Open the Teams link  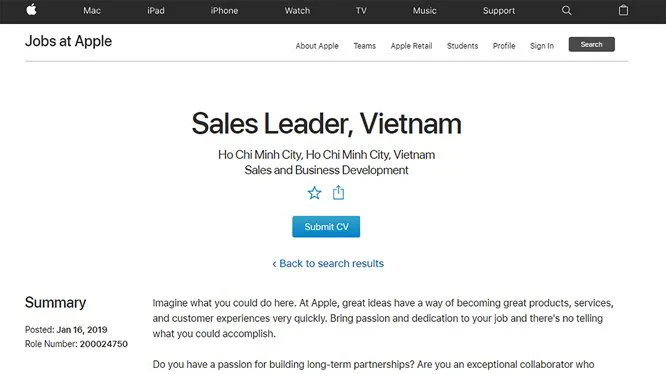tap(364, 46)
